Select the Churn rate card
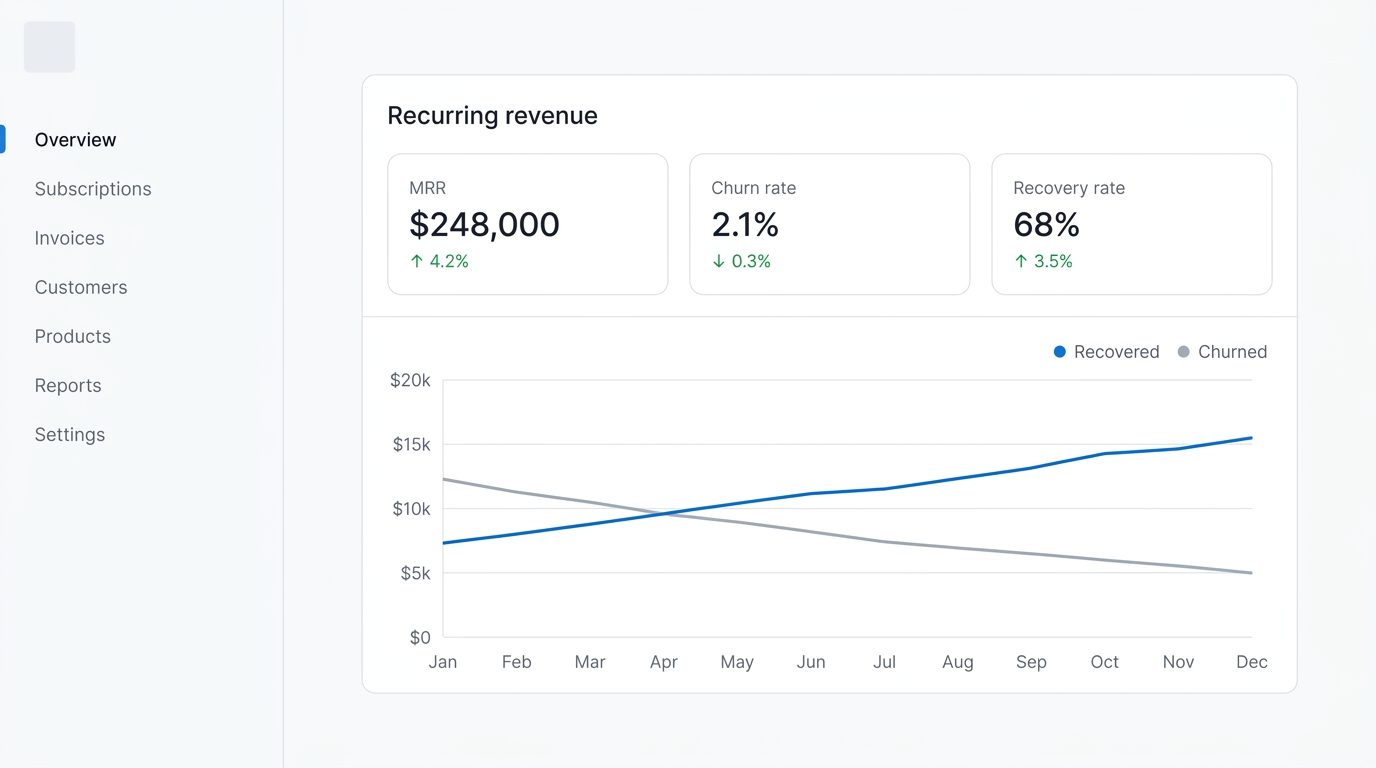 tap(830, 224)
